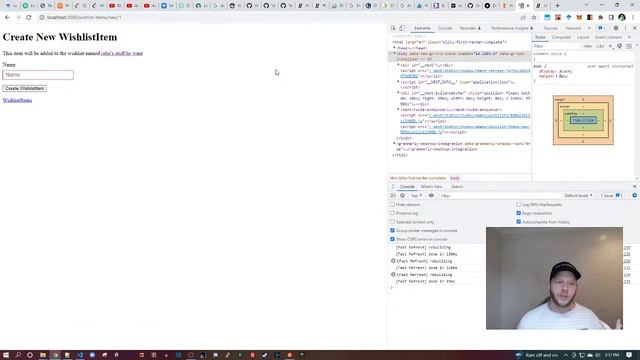The width and height of the screenshot is (640, 360).
Task: Enable the Preserve log checkbox
Action: pyautogui.click(x=392, y=213)
